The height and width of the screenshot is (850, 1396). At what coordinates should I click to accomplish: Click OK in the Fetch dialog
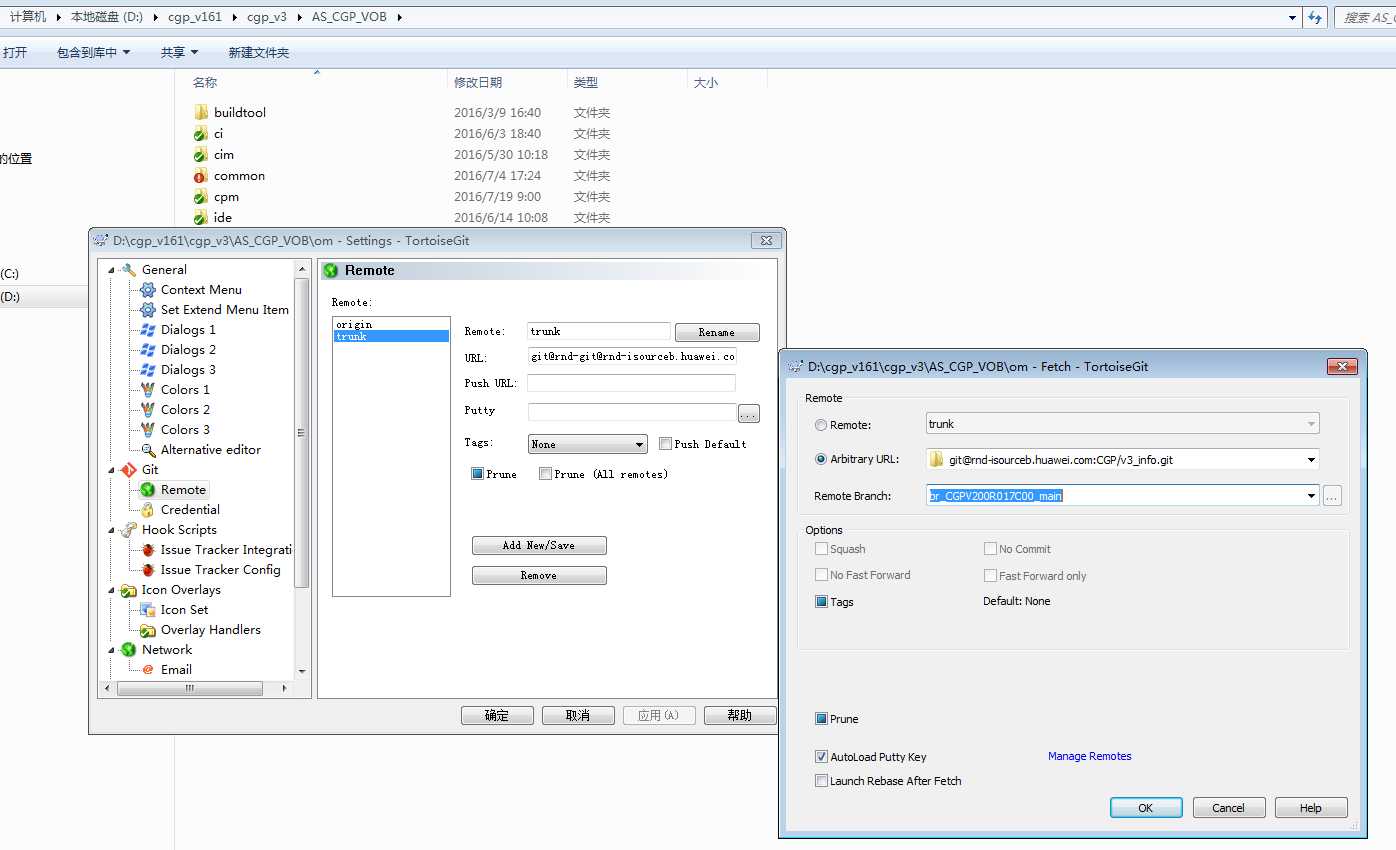[1146, 808]
